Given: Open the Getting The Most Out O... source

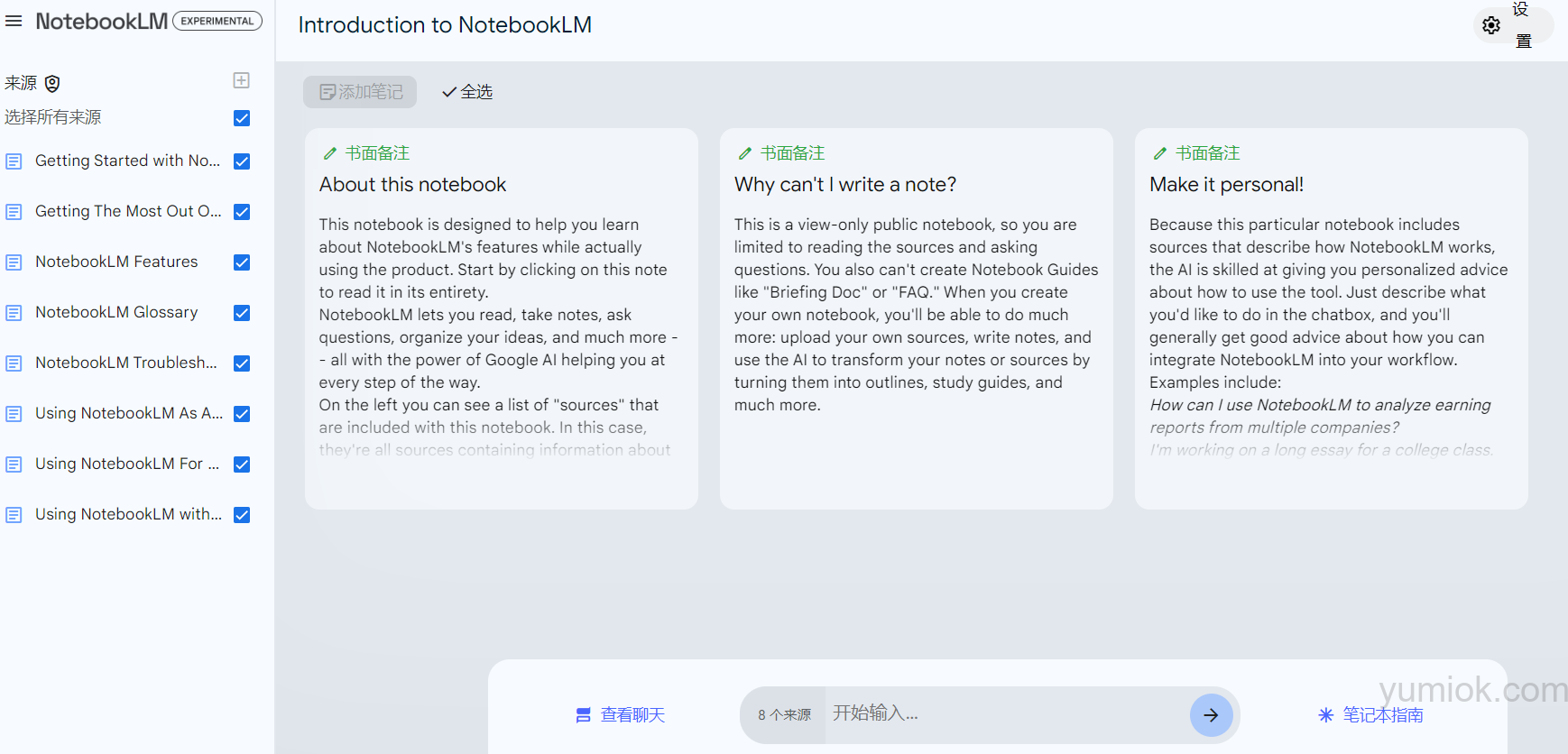Looking at the screenshot, I should (128, 211).
